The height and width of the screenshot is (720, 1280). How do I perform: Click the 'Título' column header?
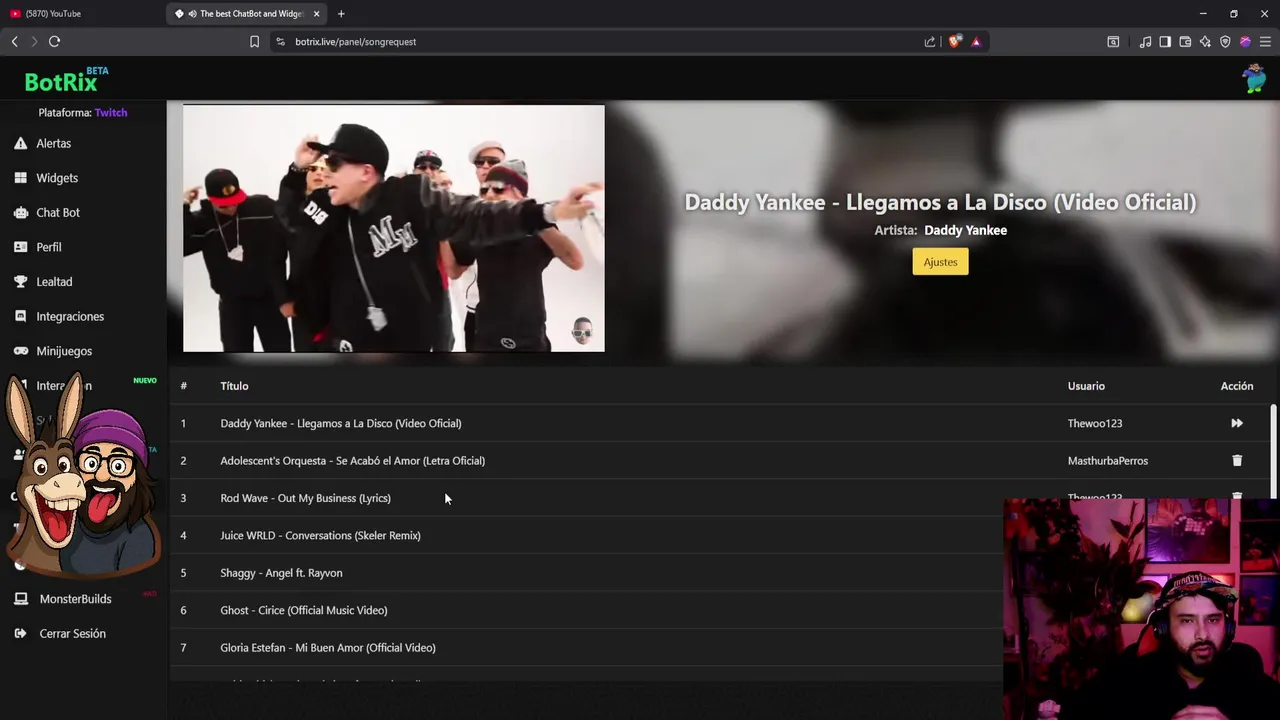pyautogui.click(x=234, y=386)
